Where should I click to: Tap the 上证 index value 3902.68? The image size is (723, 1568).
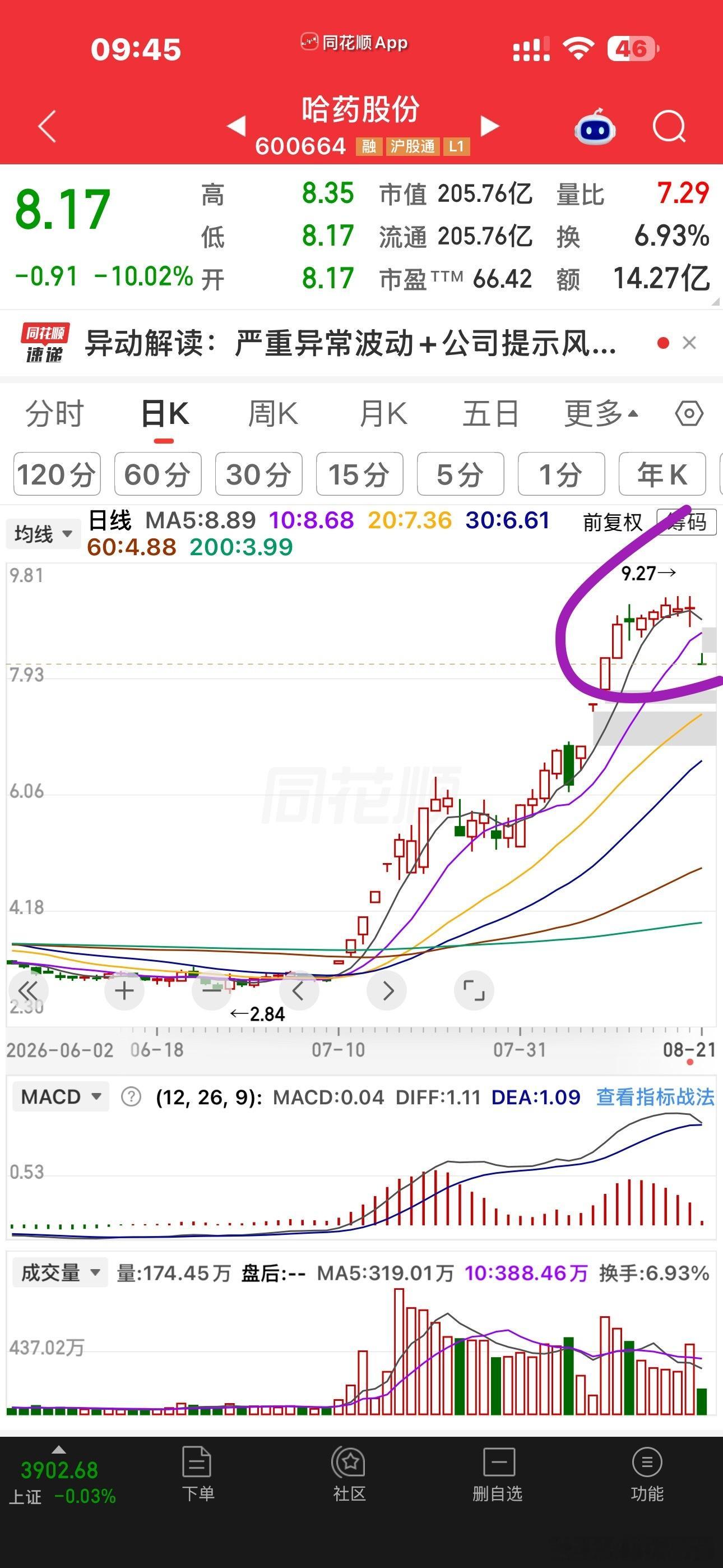59,1470
